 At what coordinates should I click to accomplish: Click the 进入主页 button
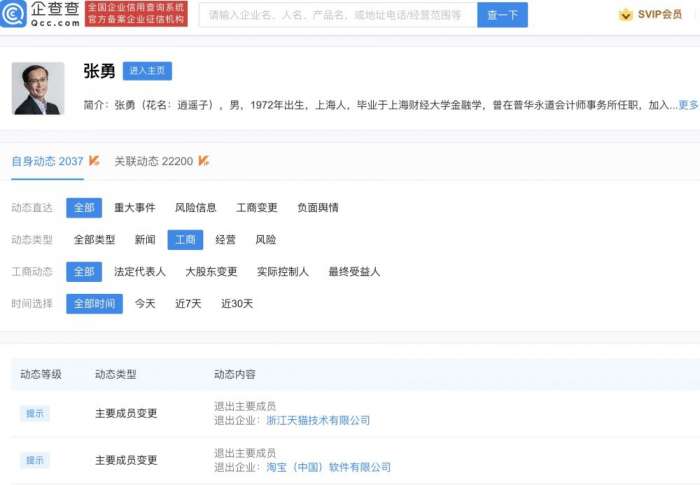point(147,71)
